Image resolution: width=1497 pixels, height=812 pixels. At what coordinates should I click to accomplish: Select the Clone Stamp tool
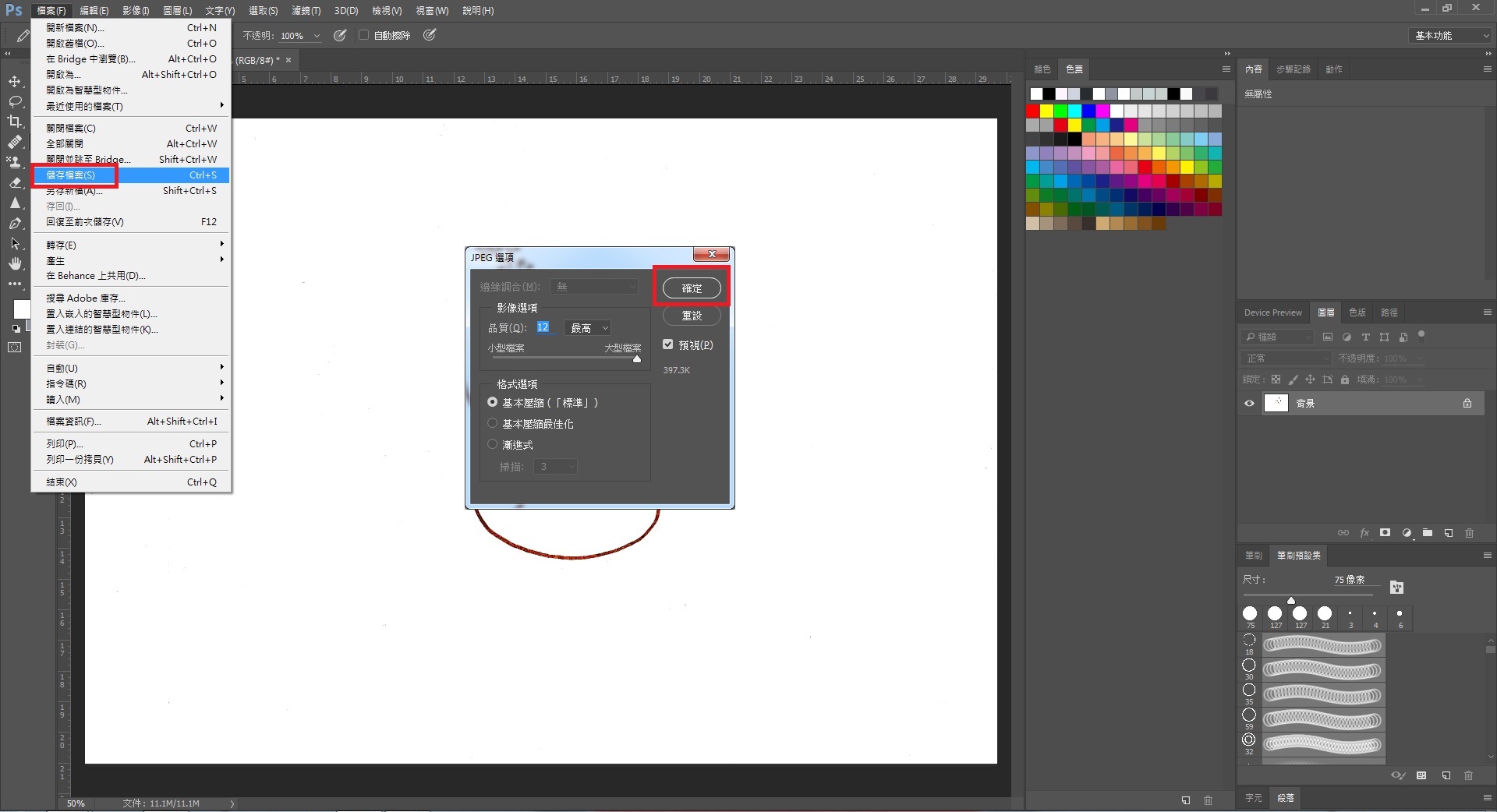click(15, 162)
